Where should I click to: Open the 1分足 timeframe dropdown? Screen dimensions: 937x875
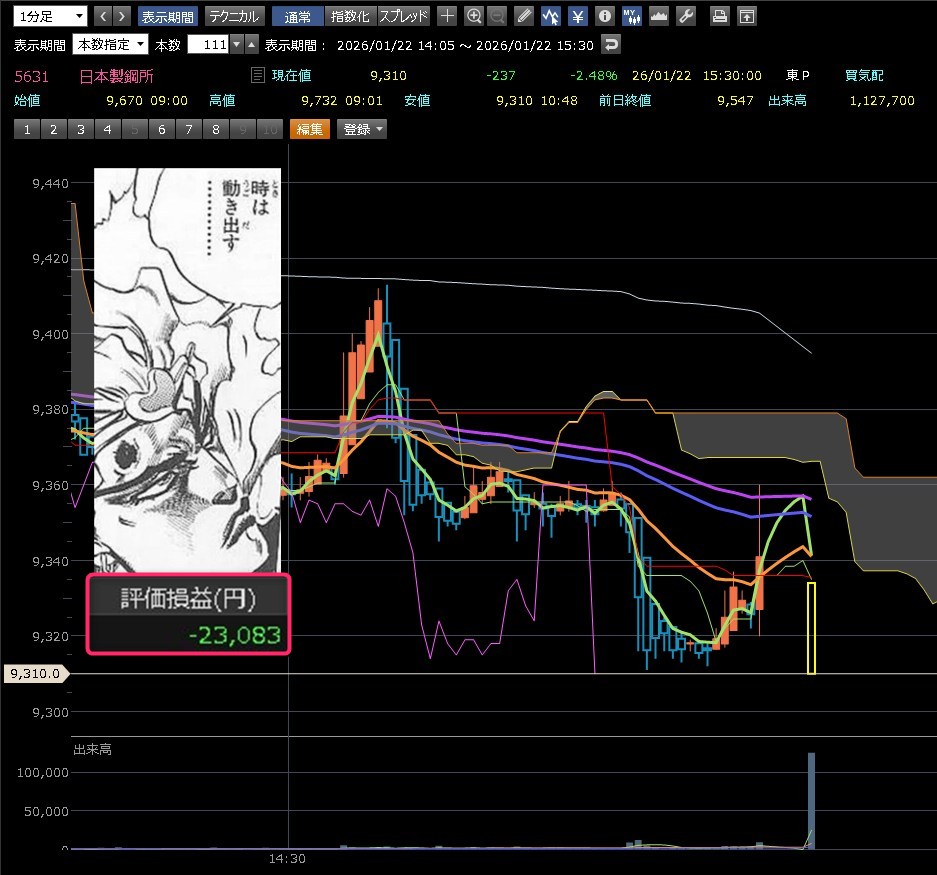(51, 16)
